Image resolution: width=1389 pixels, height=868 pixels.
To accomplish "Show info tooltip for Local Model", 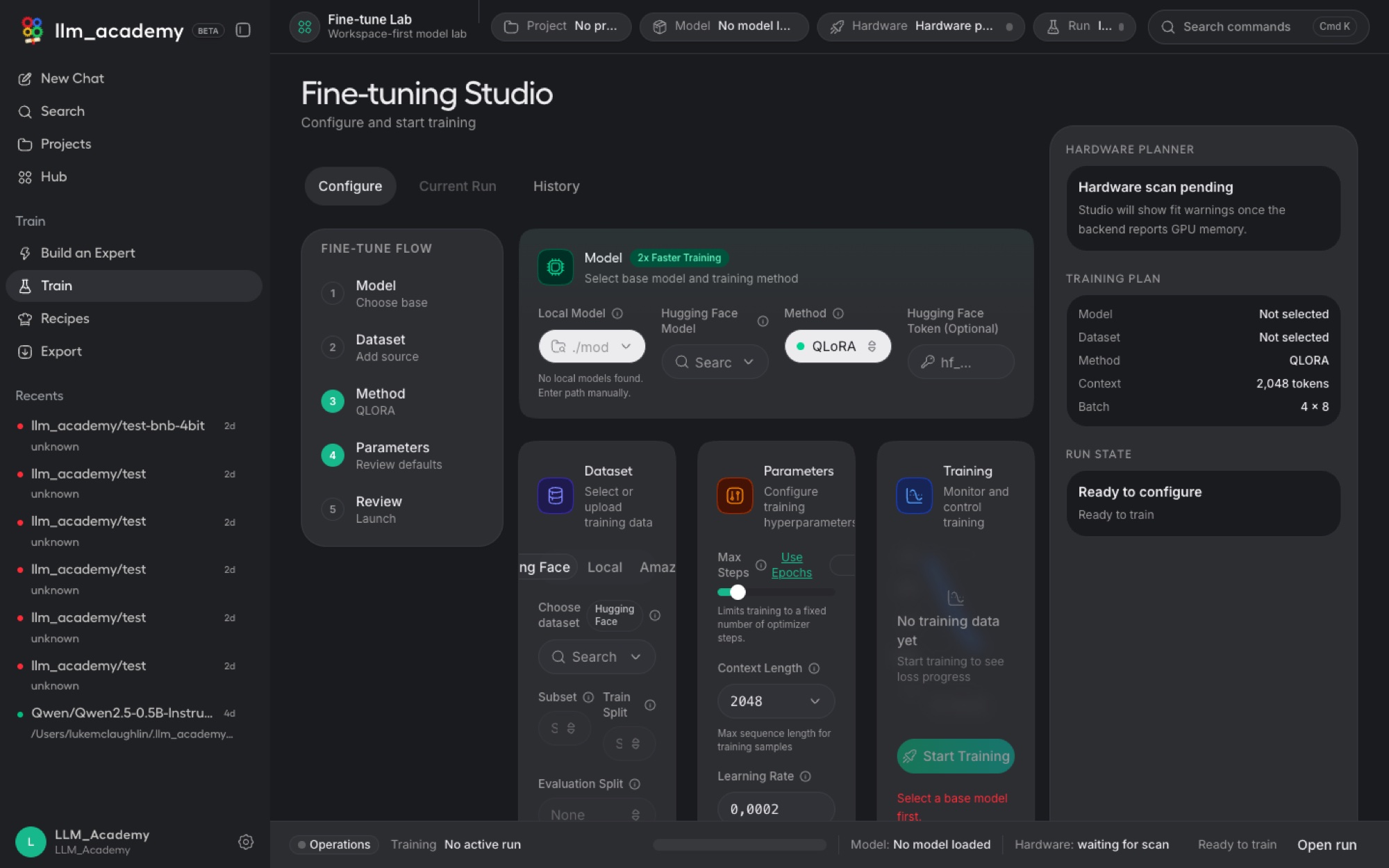I will [617, 313].
